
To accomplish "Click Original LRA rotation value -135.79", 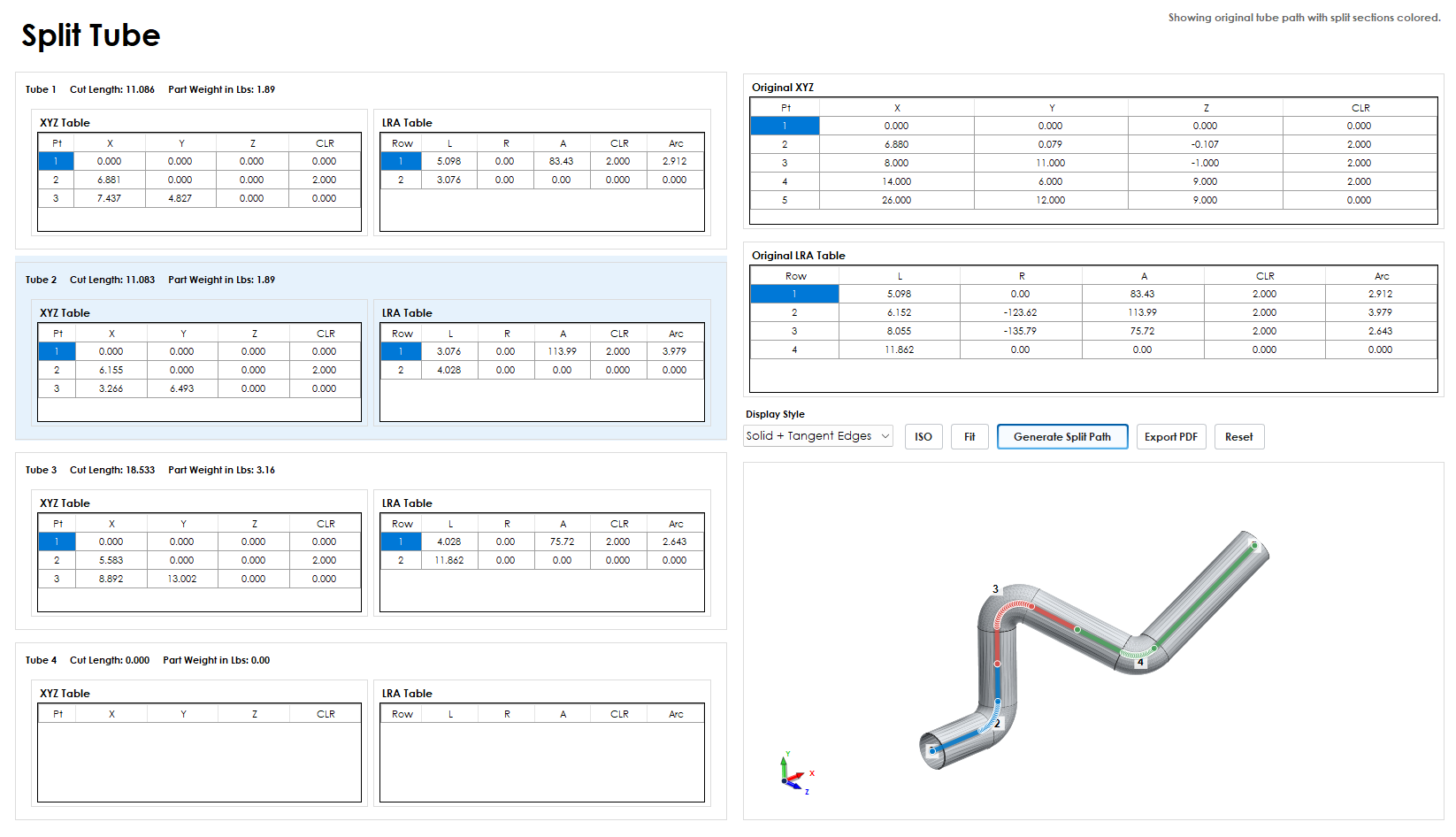I will pyautogui.click(x=1021, y=331).
